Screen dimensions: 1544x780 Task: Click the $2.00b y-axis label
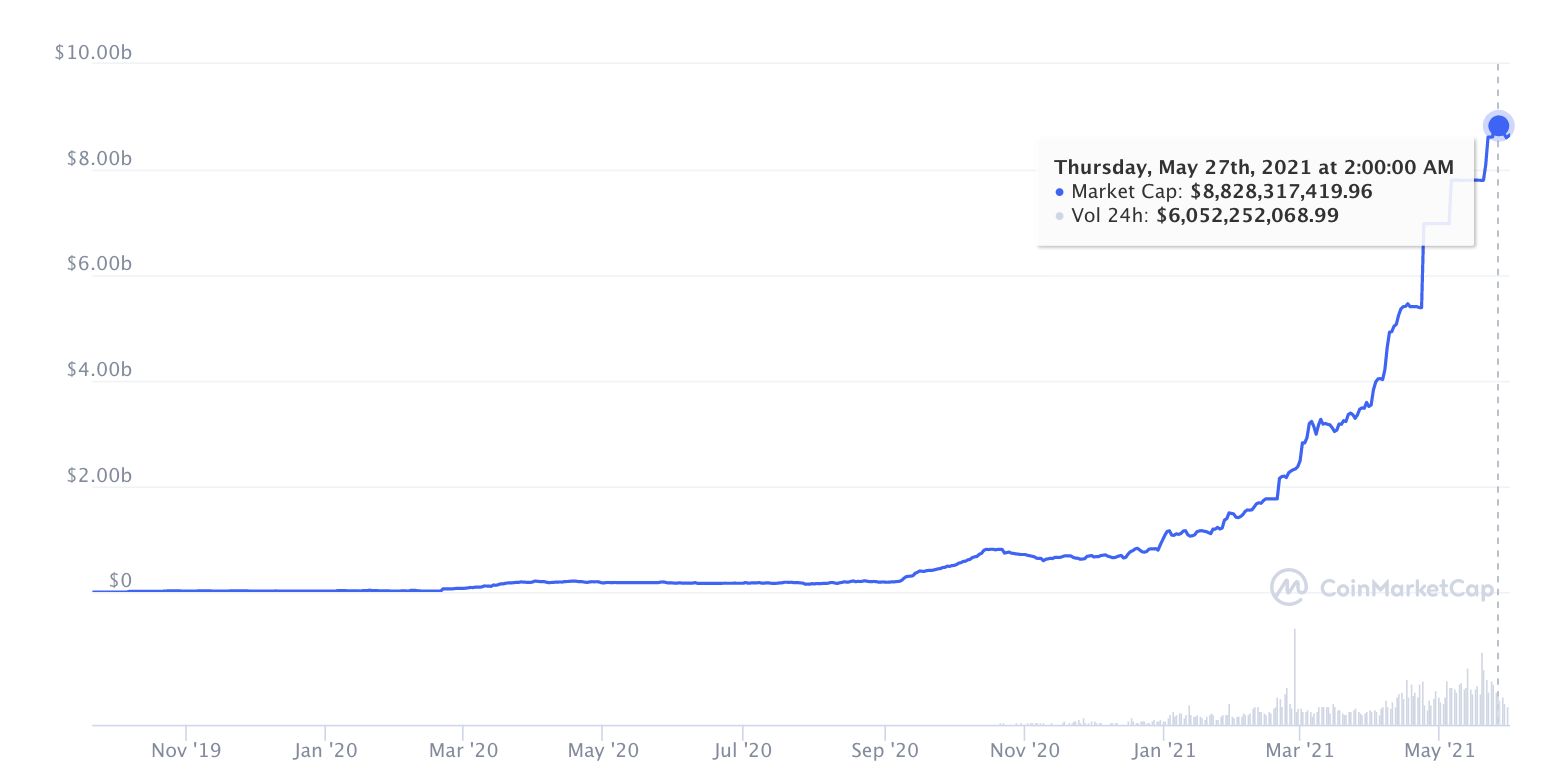coord(98,475)
